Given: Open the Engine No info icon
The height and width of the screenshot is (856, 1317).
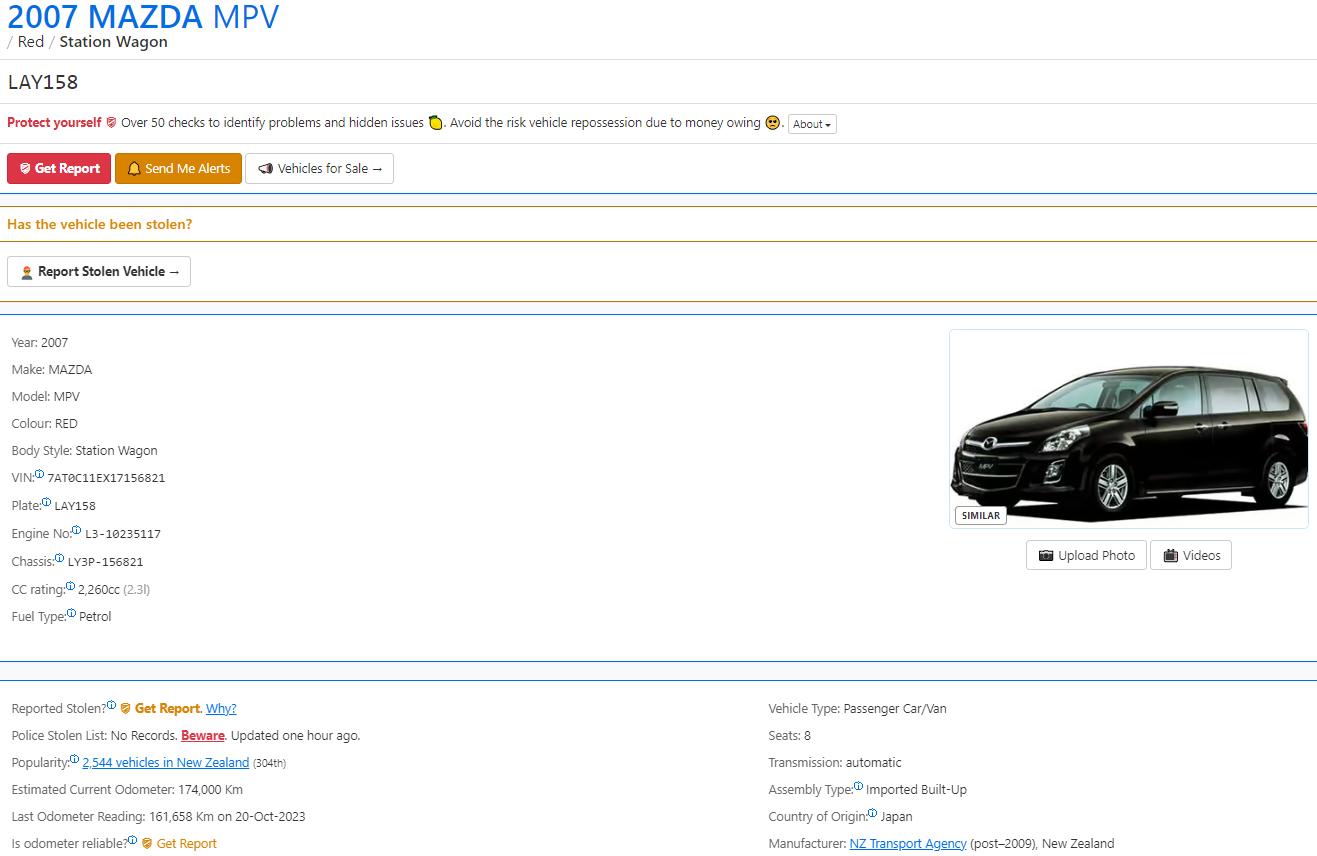Looking at the screenshot, I should tap(77, 530).
